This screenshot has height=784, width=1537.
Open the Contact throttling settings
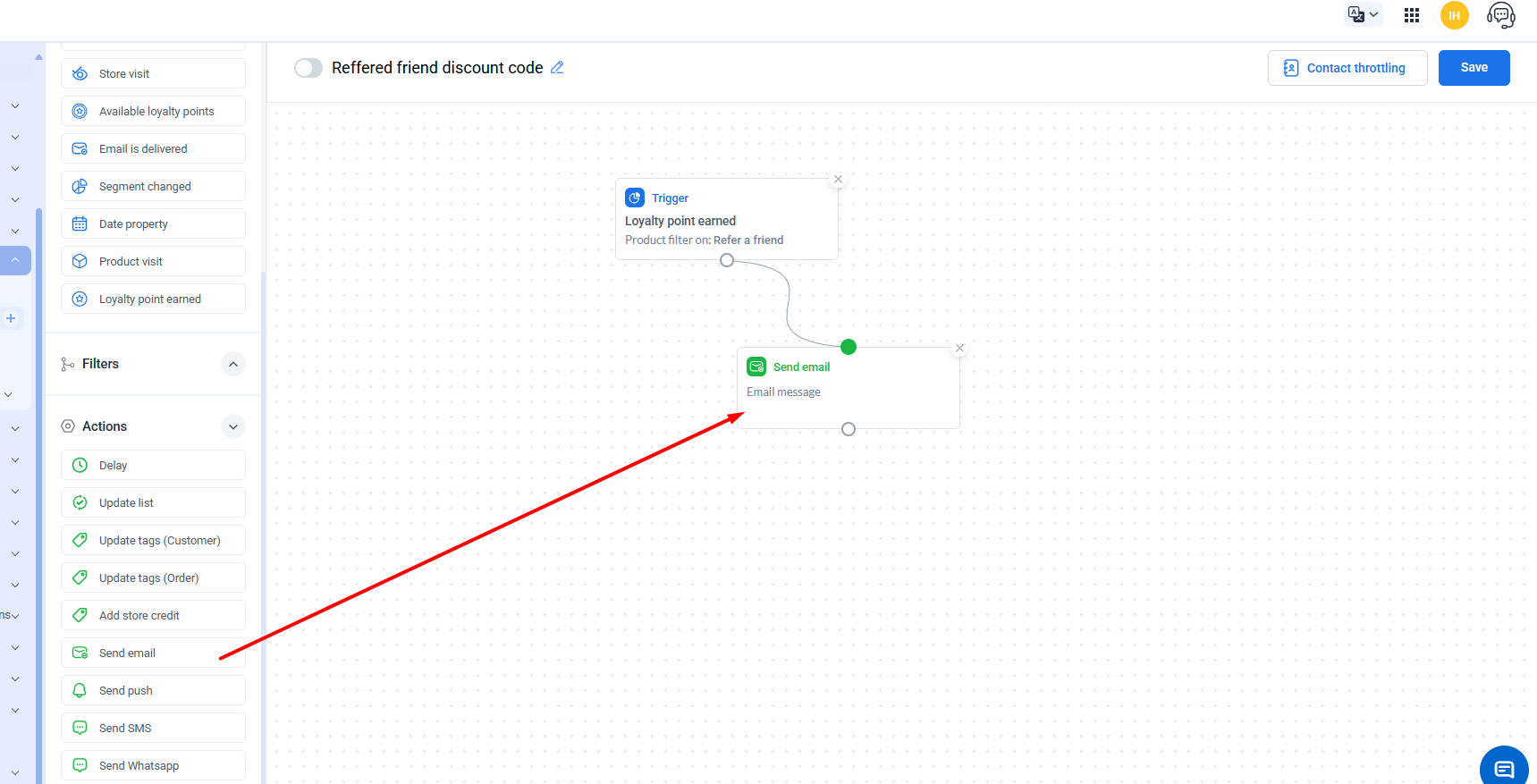point(1347,68)
